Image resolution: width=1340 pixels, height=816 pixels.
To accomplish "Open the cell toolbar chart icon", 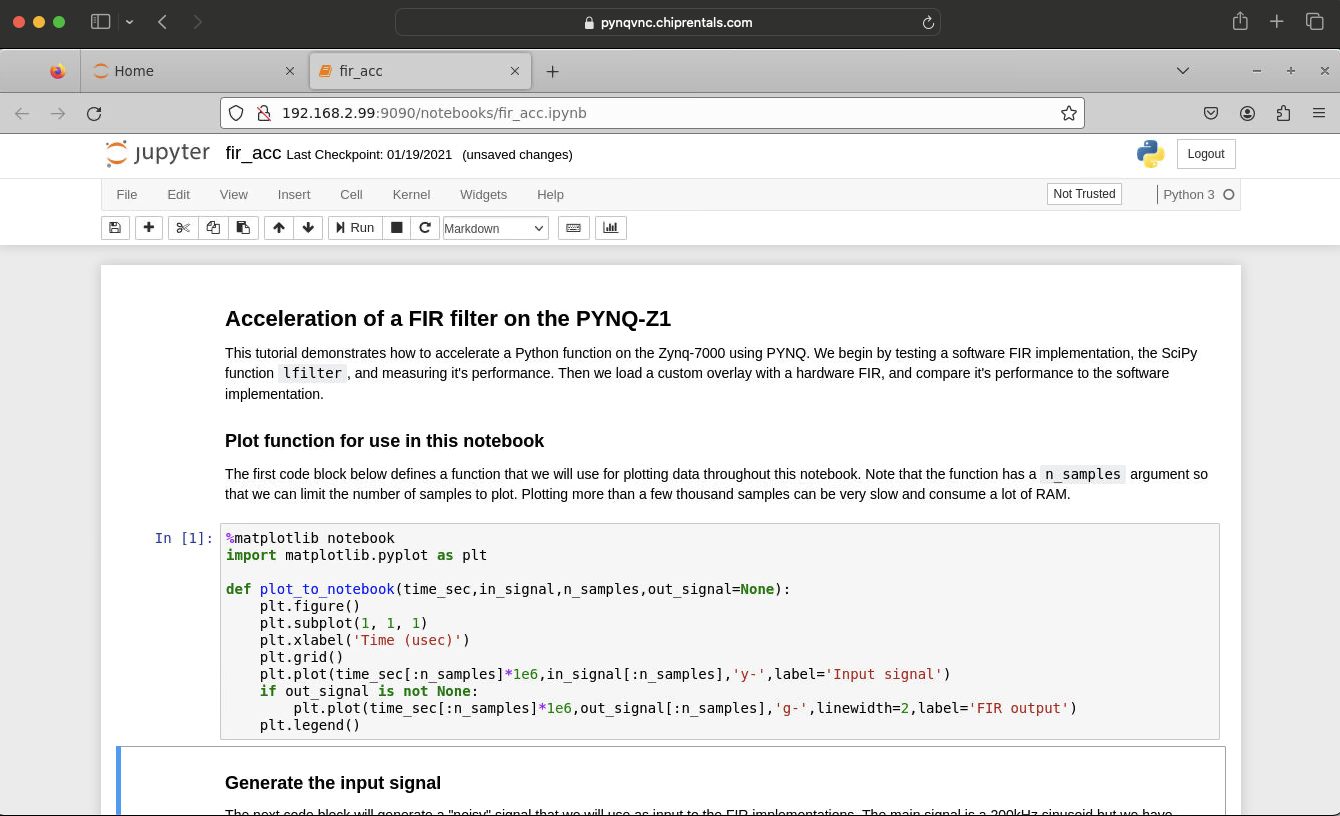I will tap(610, 228).
